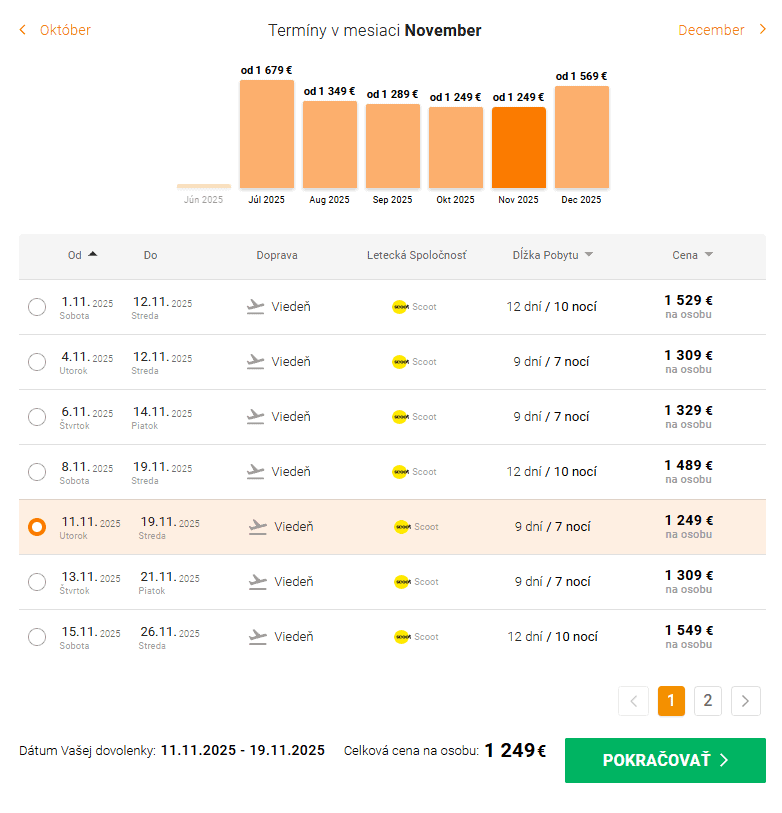Go to next page with right arrow
The width and height of the screenshot is (782, 813).
coord(746,701)
